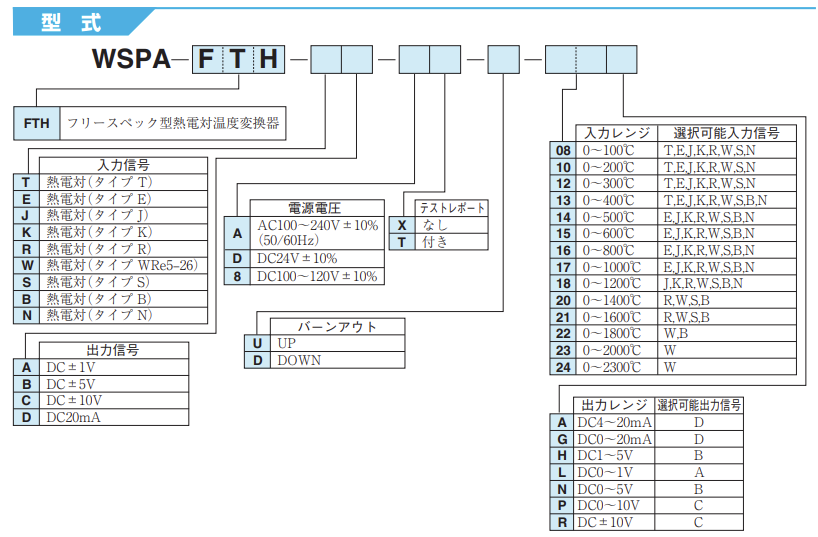Click the 選択可能入力信号 column header
Image resolution: width=818 pixels, height=537 pixels.
click(727, 133)
